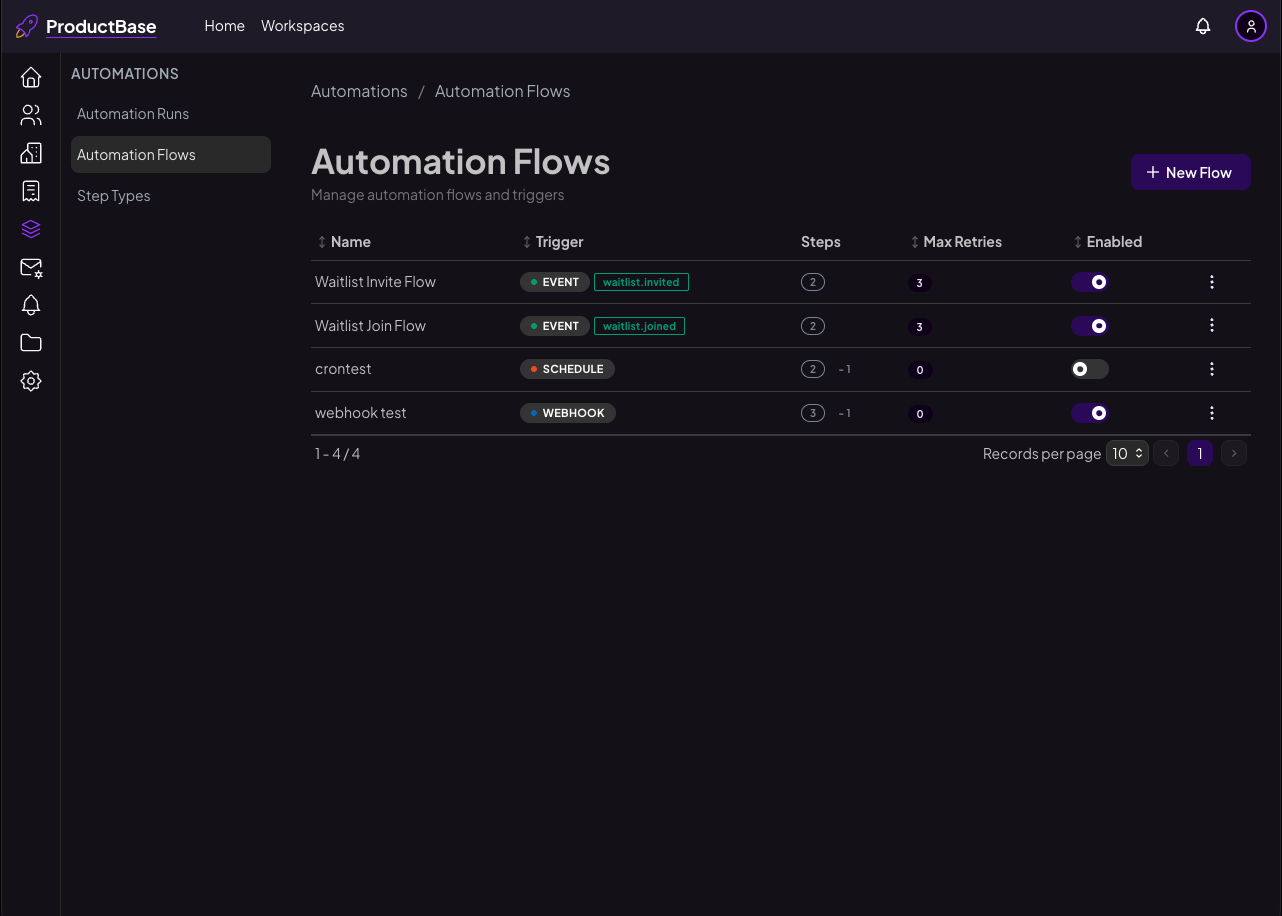Open Home in the top navigation

point(225,26)
